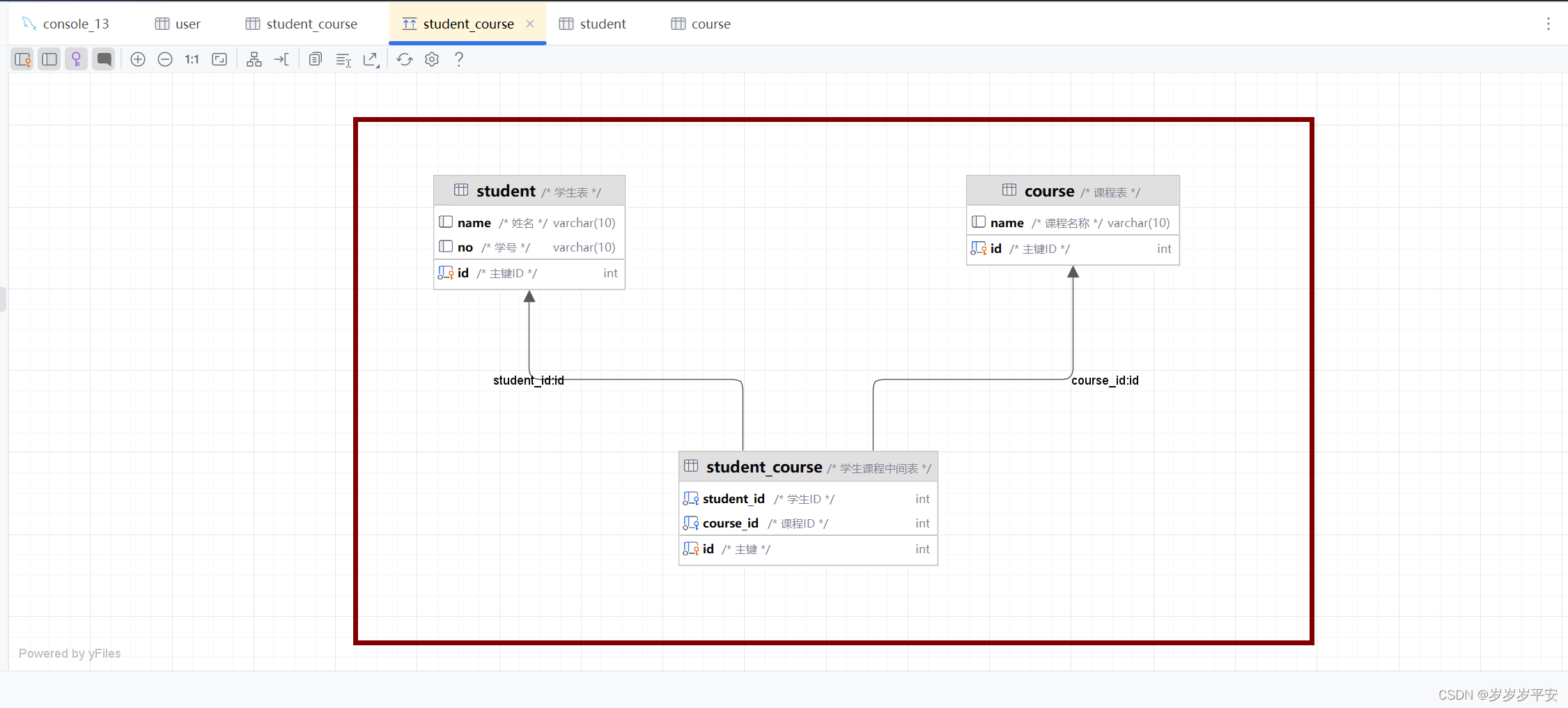1568x708 pixels.
Task: Close the active student_course diagram tab
Action: (x=530, y=24)
